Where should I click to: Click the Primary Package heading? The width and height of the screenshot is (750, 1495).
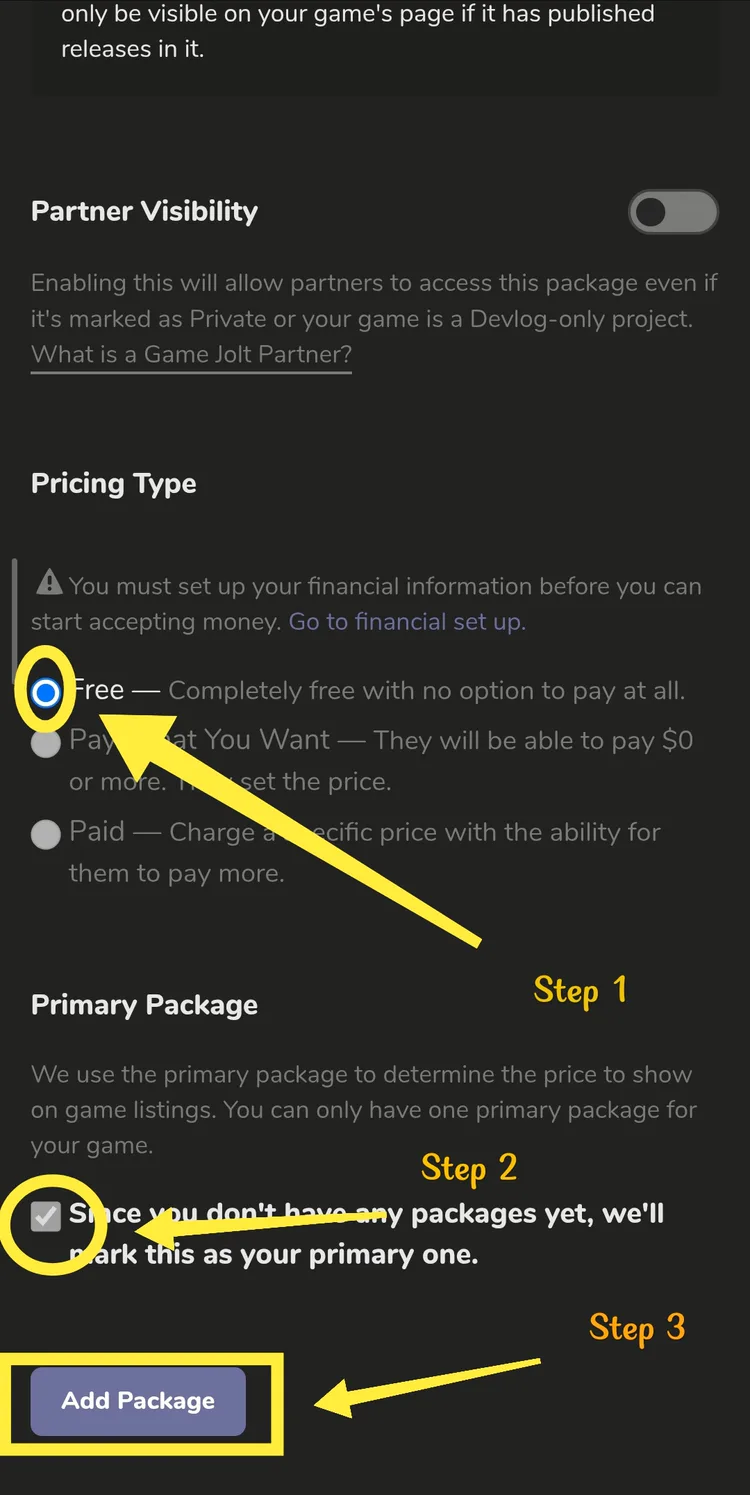[145, 1005]
